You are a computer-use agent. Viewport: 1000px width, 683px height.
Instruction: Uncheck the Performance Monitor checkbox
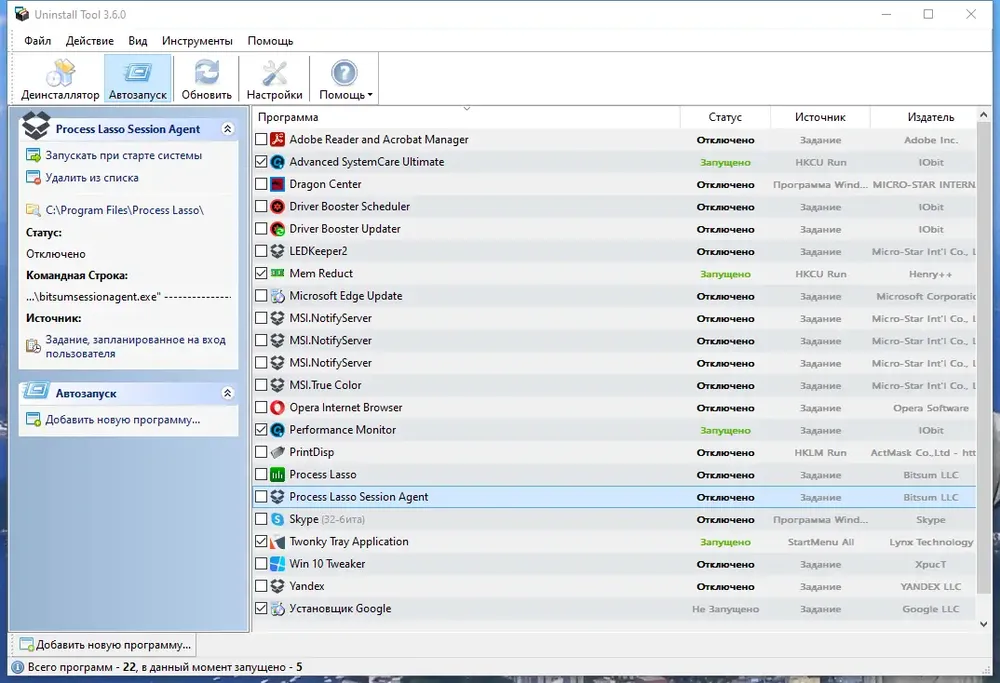pos(261,429)
